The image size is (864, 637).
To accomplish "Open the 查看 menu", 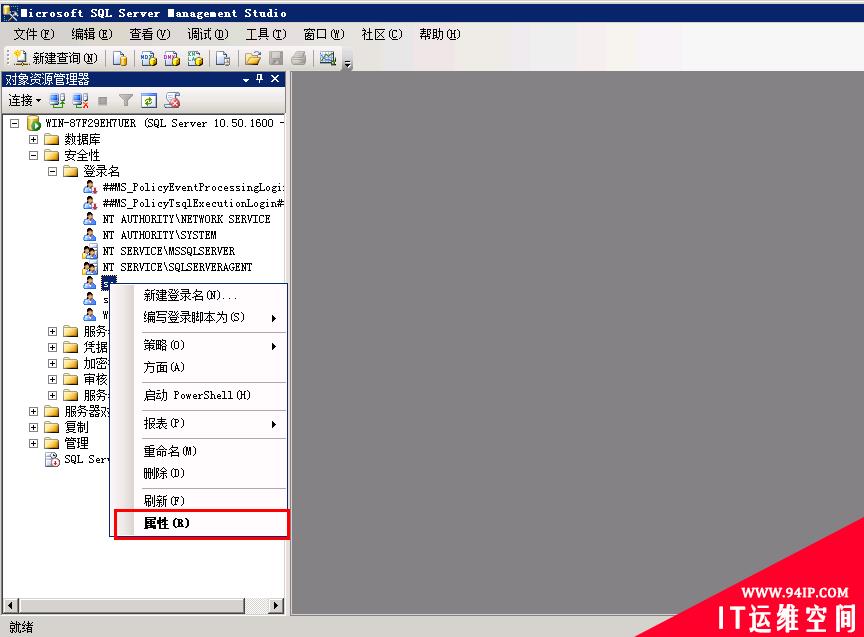I will pos(150,35).
